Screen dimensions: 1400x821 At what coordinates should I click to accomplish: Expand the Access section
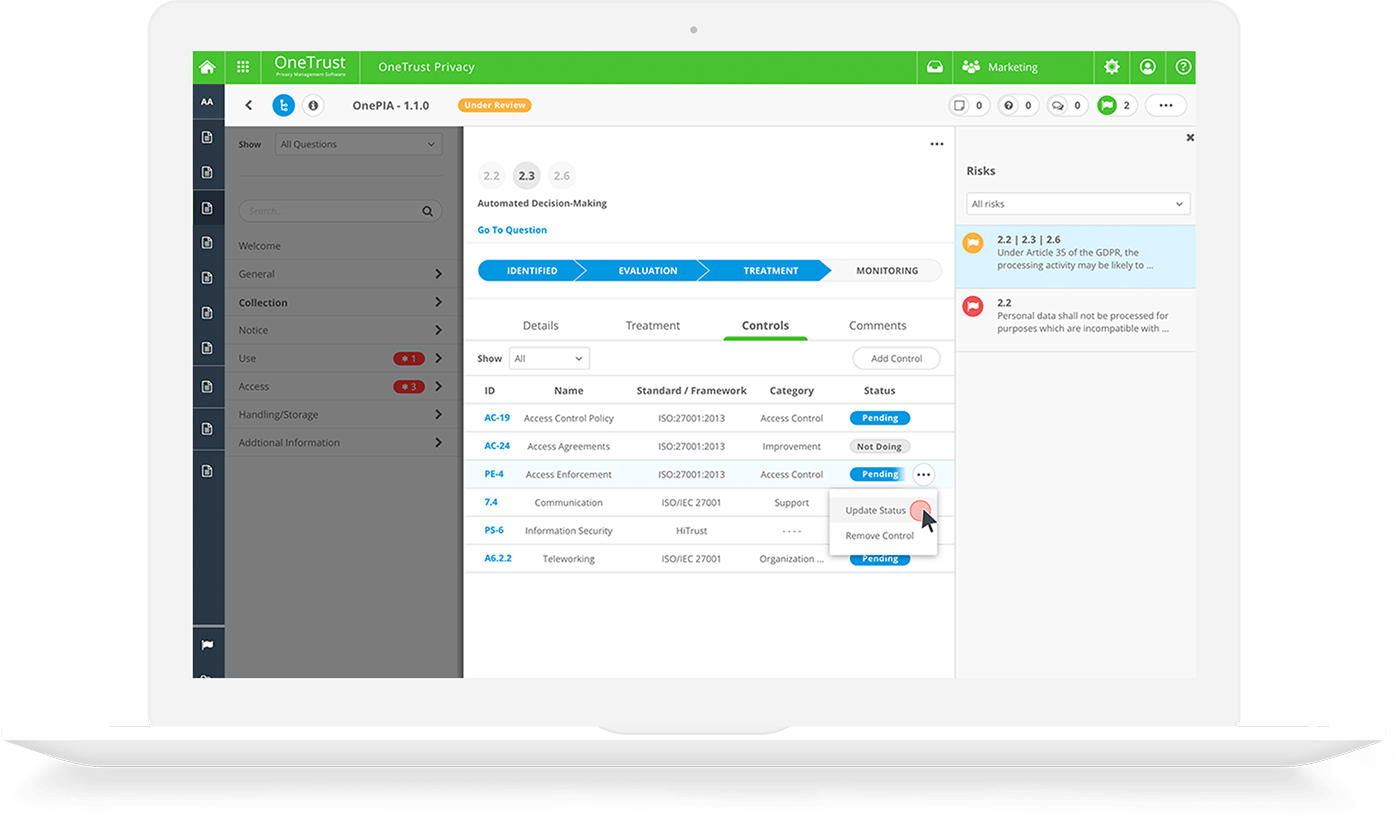pyautogui.click(x=341, y=386)
